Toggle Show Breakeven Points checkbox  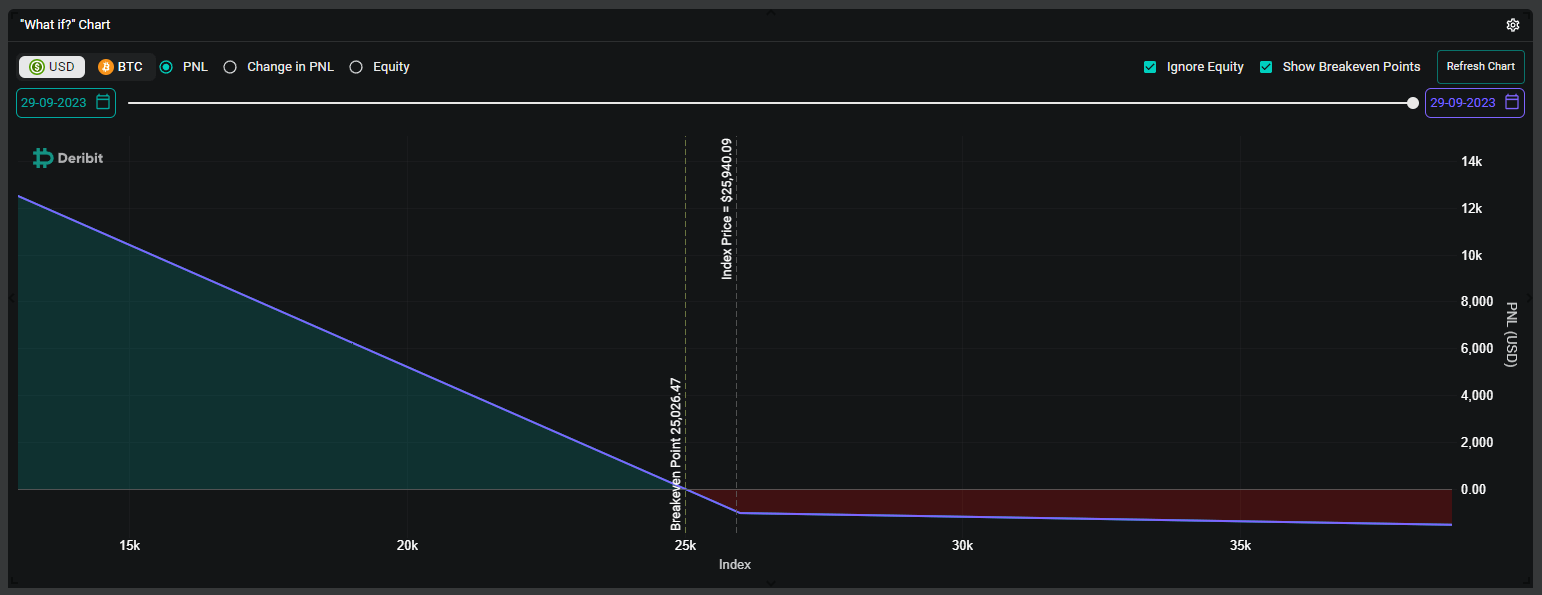[x=1266, y=67]
